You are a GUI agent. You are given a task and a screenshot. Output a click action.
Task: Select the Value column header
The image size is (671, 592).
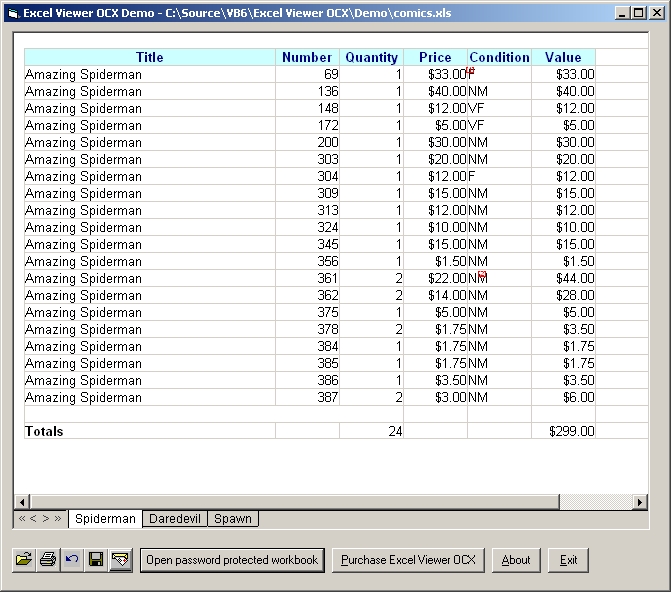(x=563, y=57)
